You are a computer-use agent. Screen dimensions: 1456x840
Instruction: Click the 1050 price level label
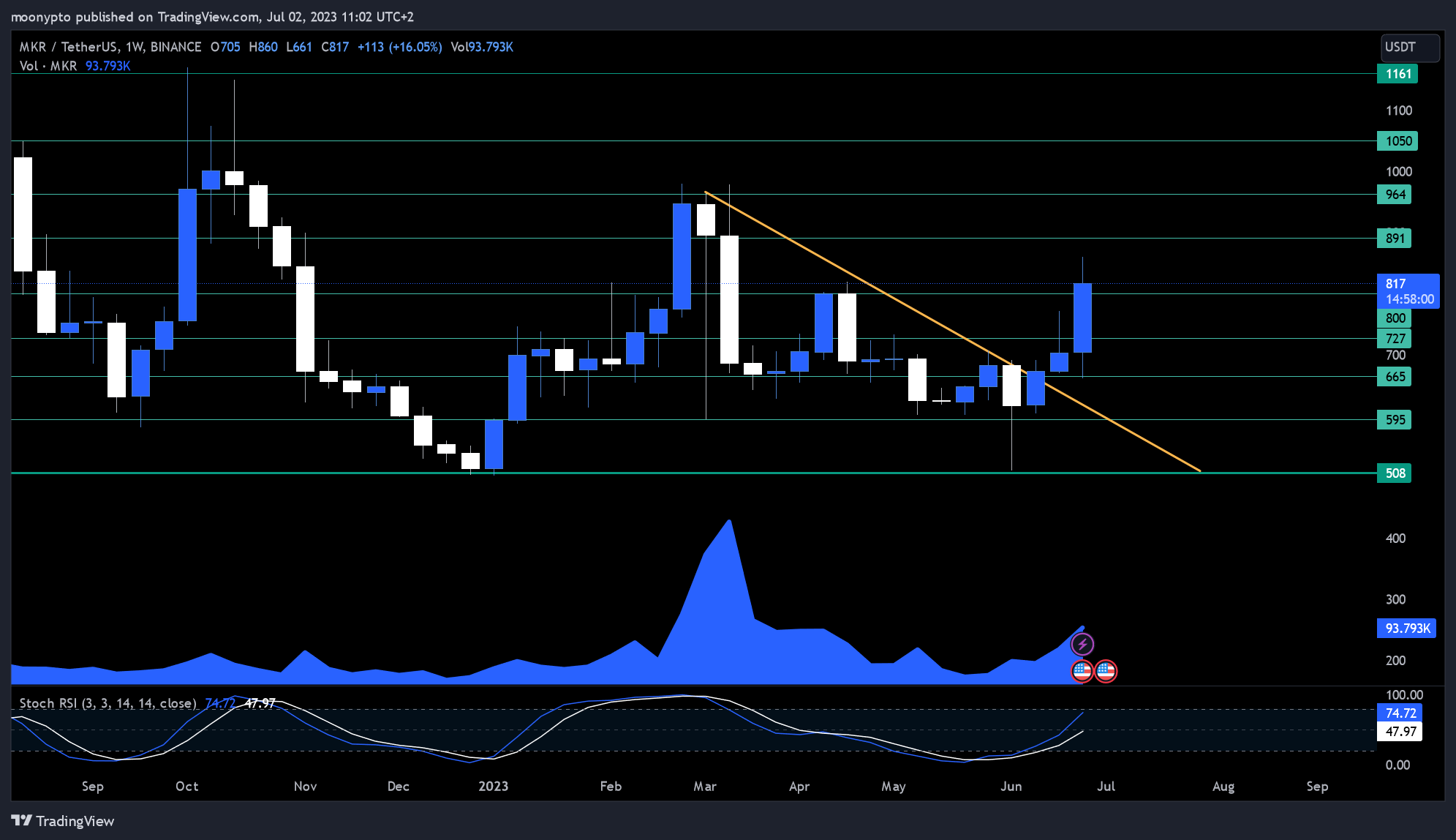pos(1397,141)
